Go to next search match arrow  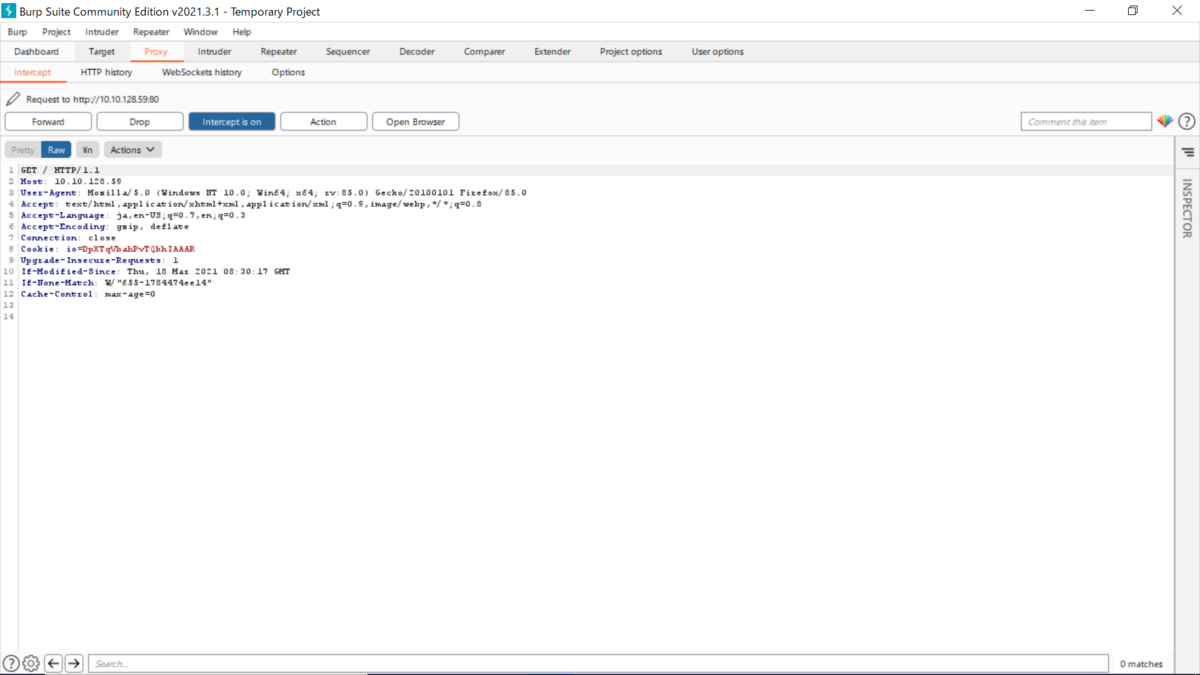pyautogui.click(x=74, y=663)
